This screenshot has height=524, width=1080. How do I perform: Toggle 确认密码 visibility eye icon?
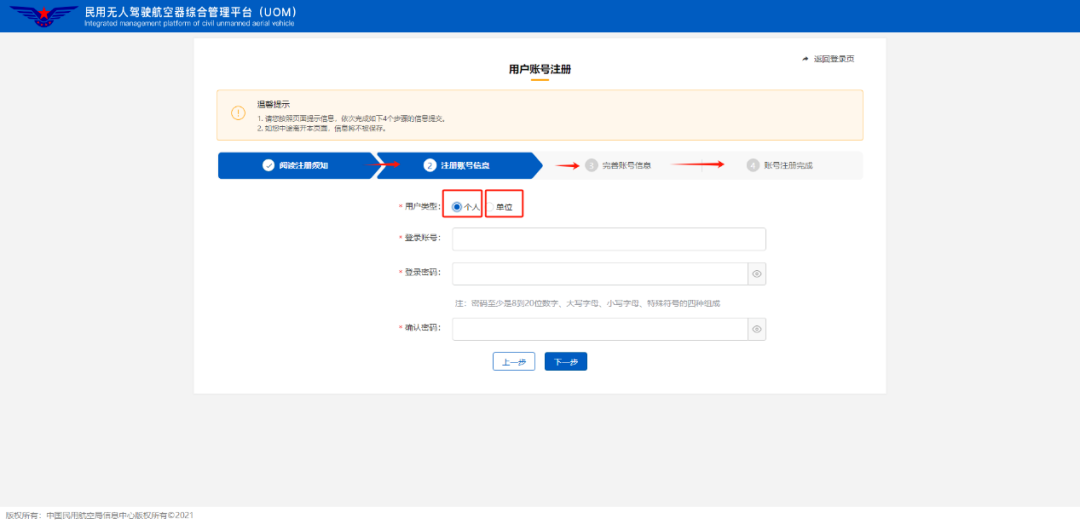757,329
